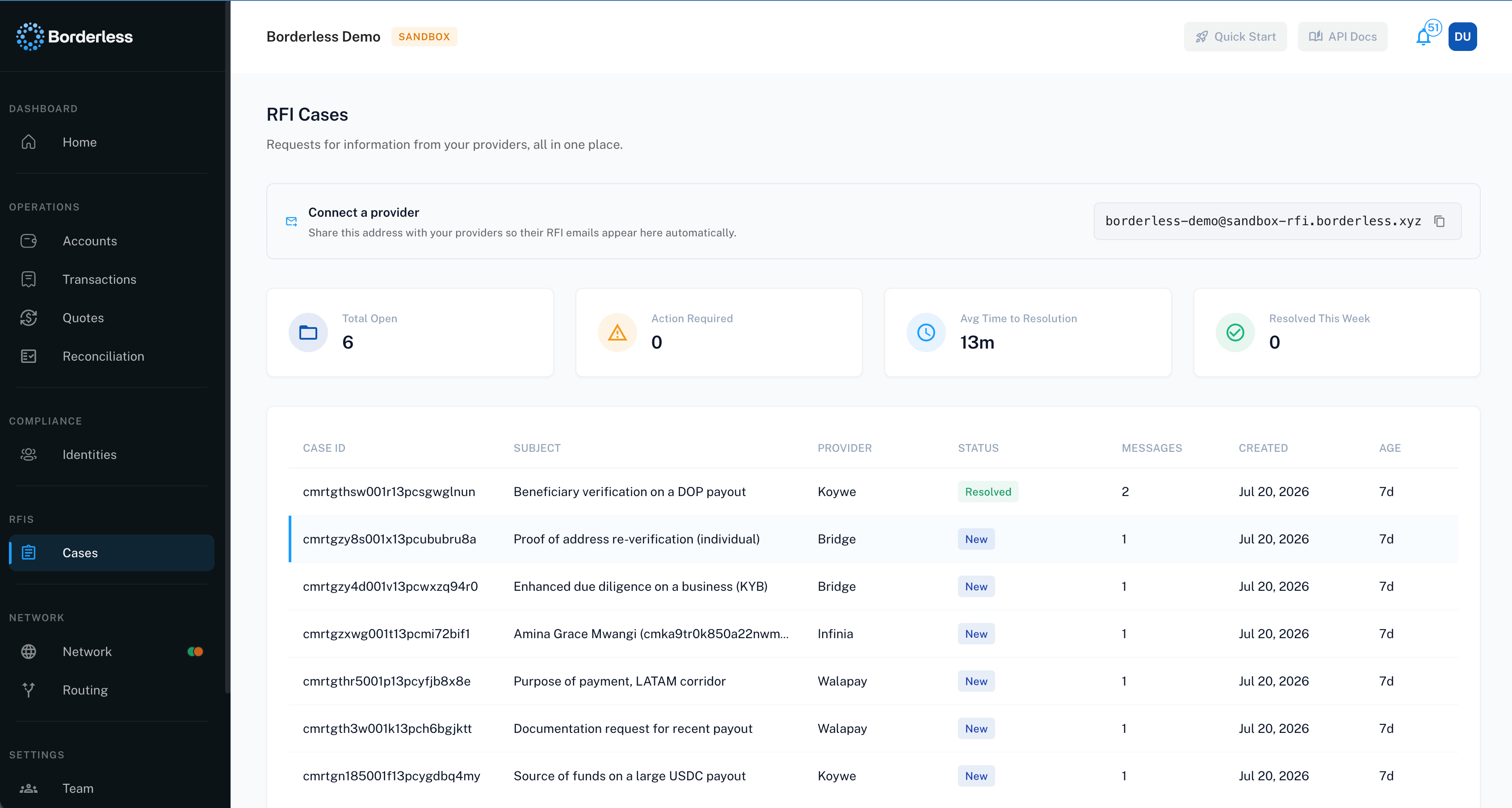Open Routing under Network

(112, 690)
